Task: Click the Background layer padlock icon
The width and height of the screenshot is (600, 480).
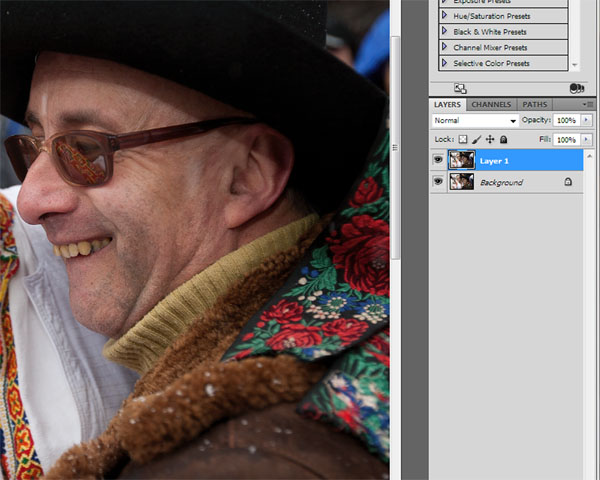Action: tap(568, 183)
